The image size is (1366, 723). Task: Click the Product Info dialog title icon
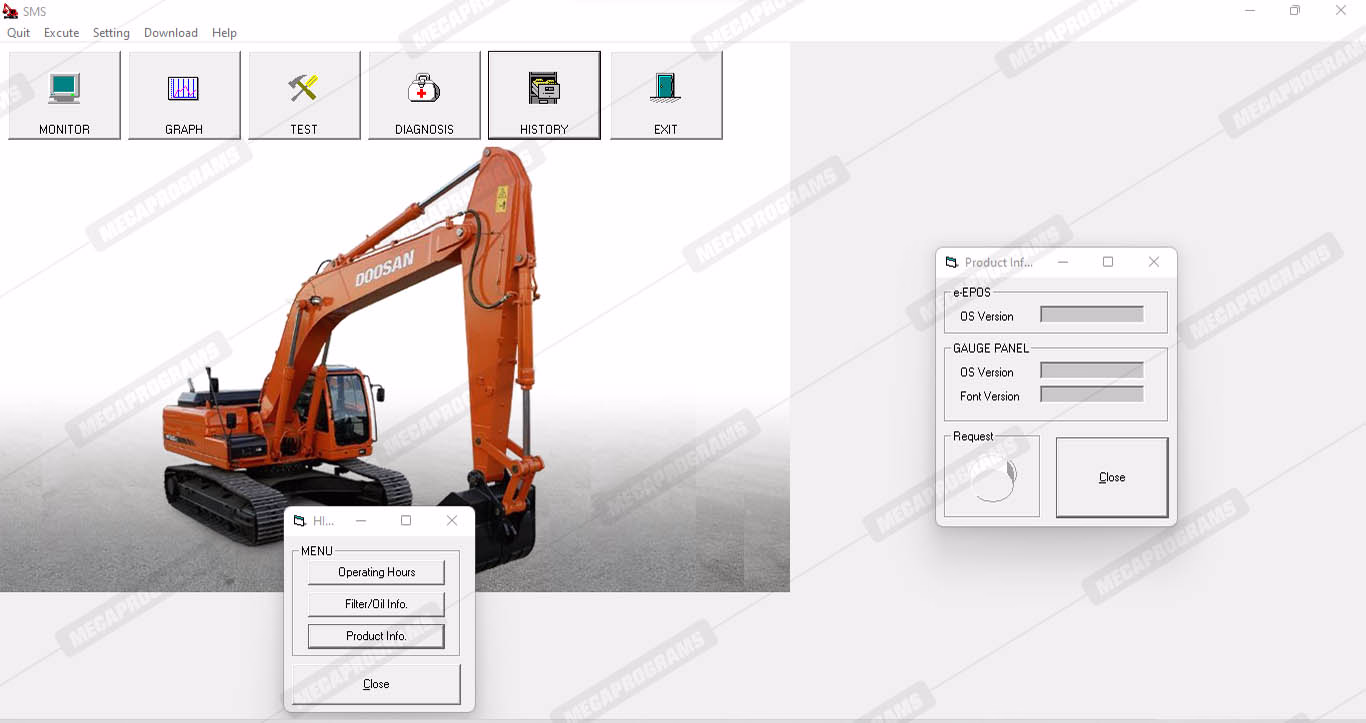click(952, 262)
